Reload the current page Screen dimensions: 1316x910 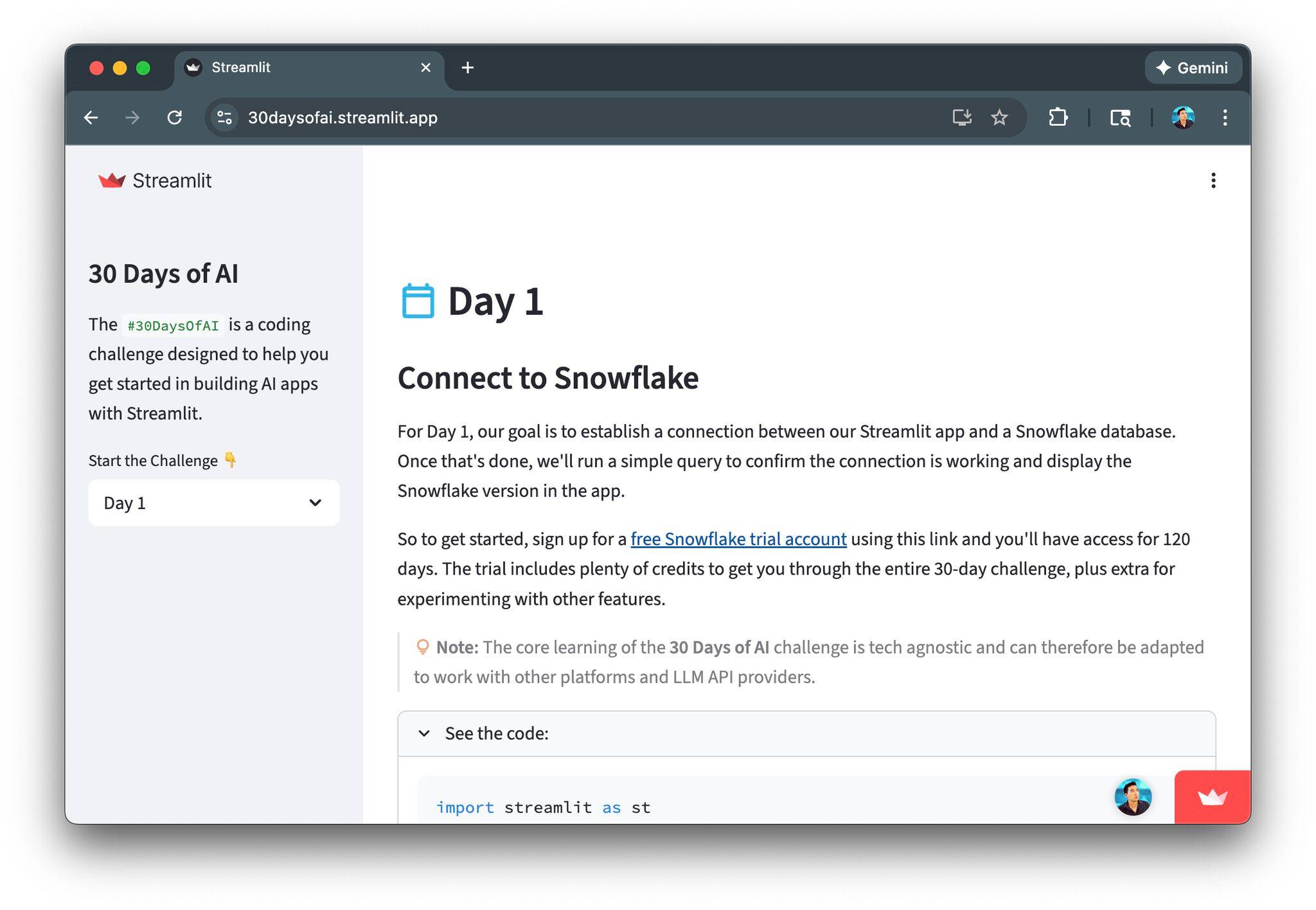click(175, 118)
